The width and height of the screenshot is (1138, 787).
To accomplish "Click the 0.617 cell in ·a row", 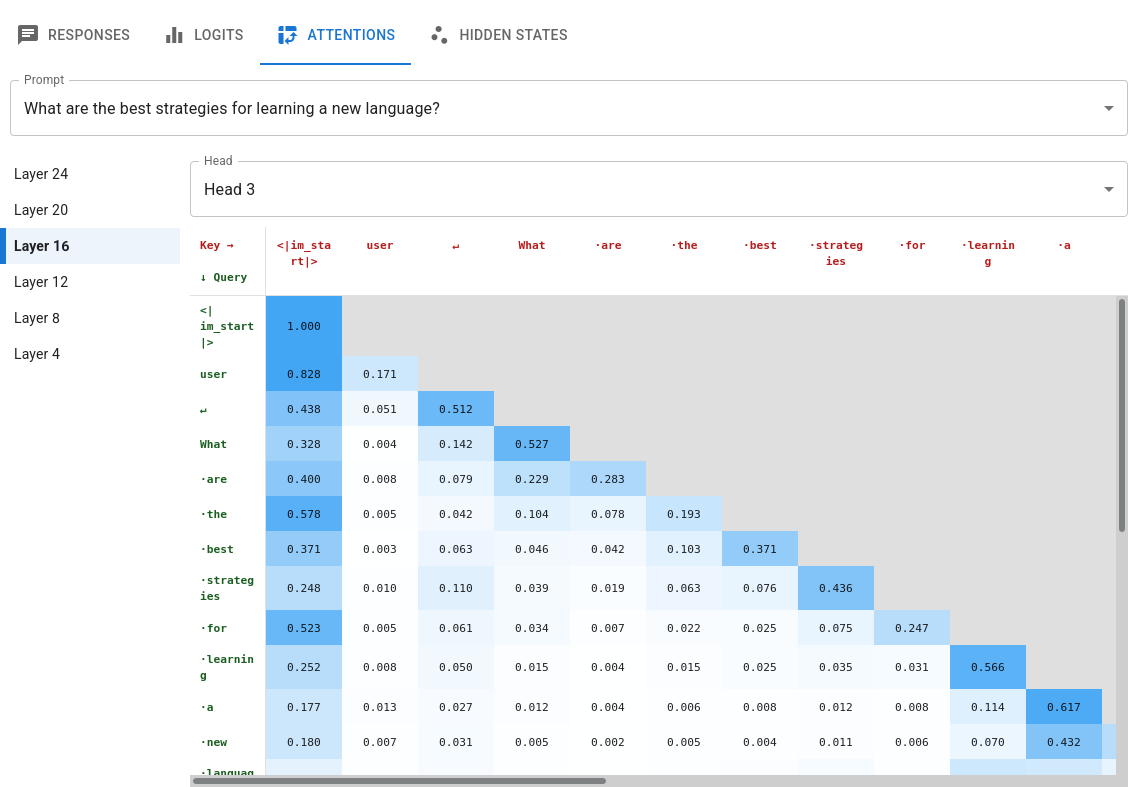I will tap(1064, 706).
